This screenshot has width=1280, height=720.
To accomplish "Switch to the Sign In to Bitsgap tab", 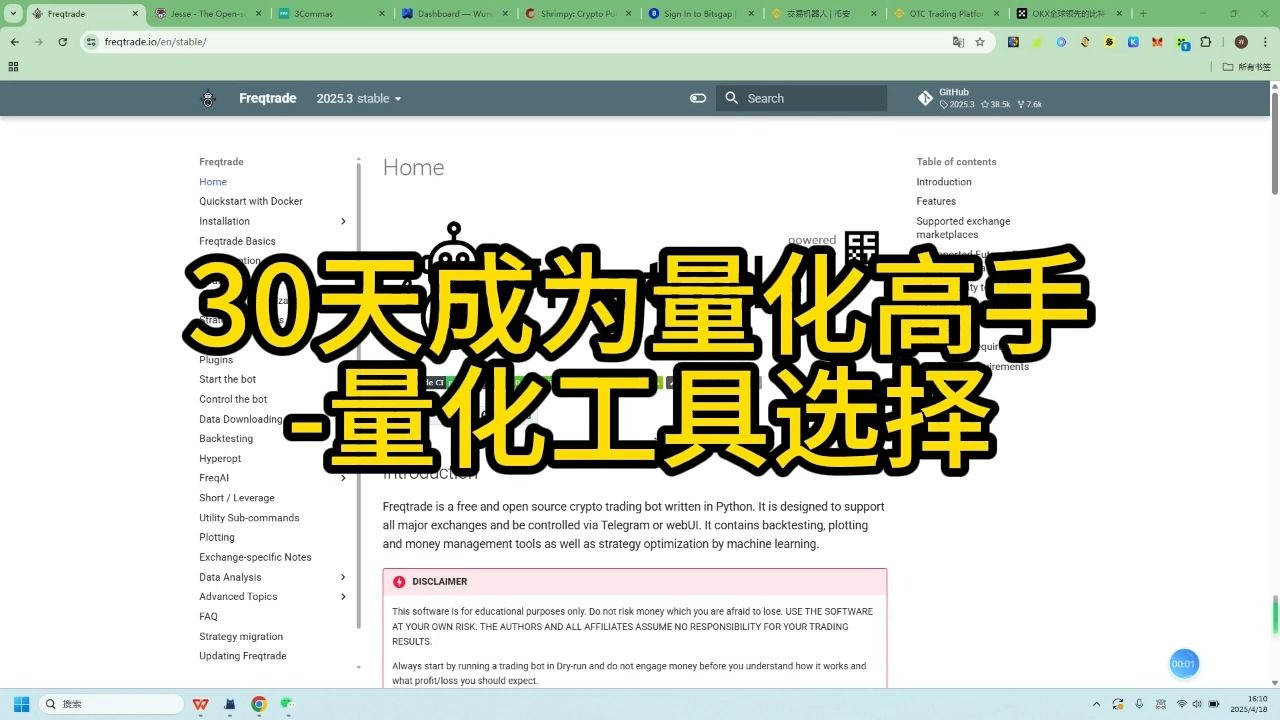I will (x=701, y=14).
